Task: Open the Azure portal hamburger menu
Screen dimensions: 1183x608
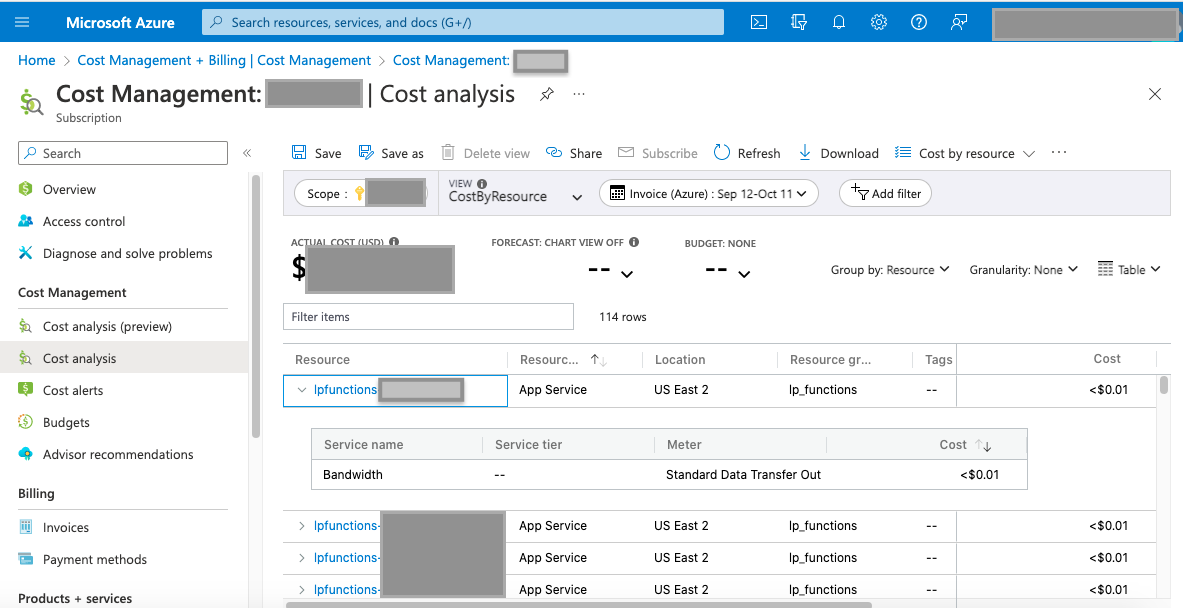Action: [x=22, y=22]
